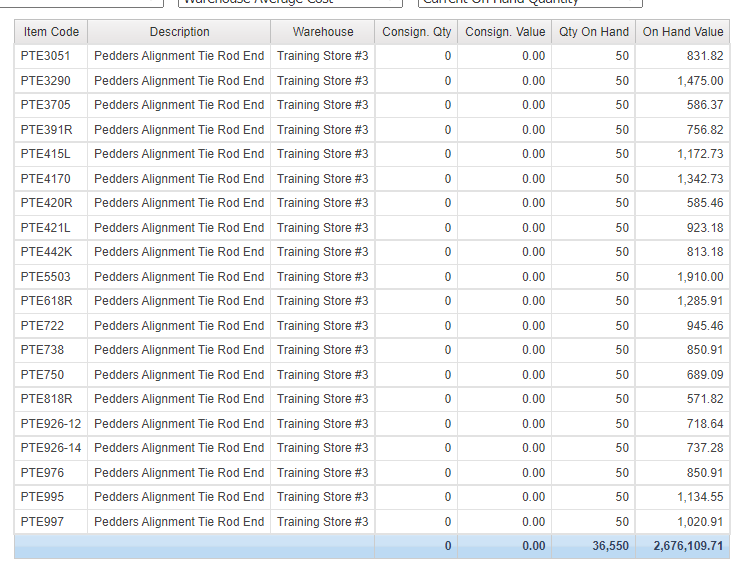Click the On Hand Value 689.09
This screenshot has width=748, height=575.
(x=705, y=375)
